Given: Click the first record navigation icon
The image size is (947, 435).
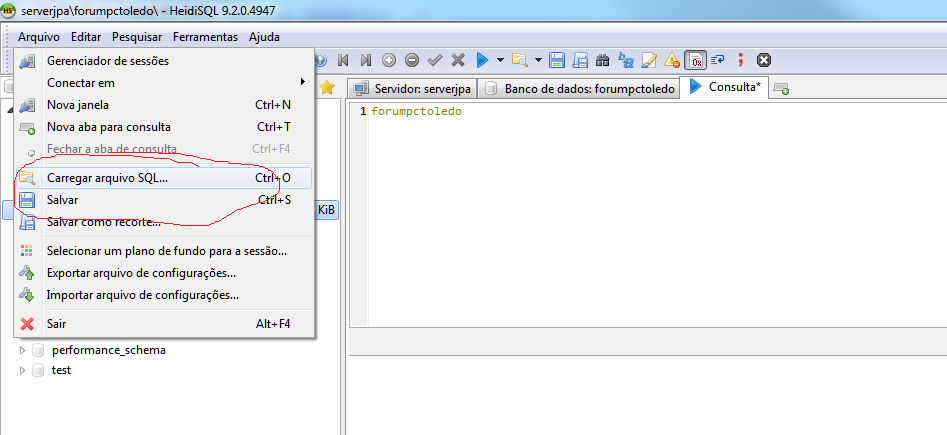Looking at the screenshot, I should (x=343, y=60).
